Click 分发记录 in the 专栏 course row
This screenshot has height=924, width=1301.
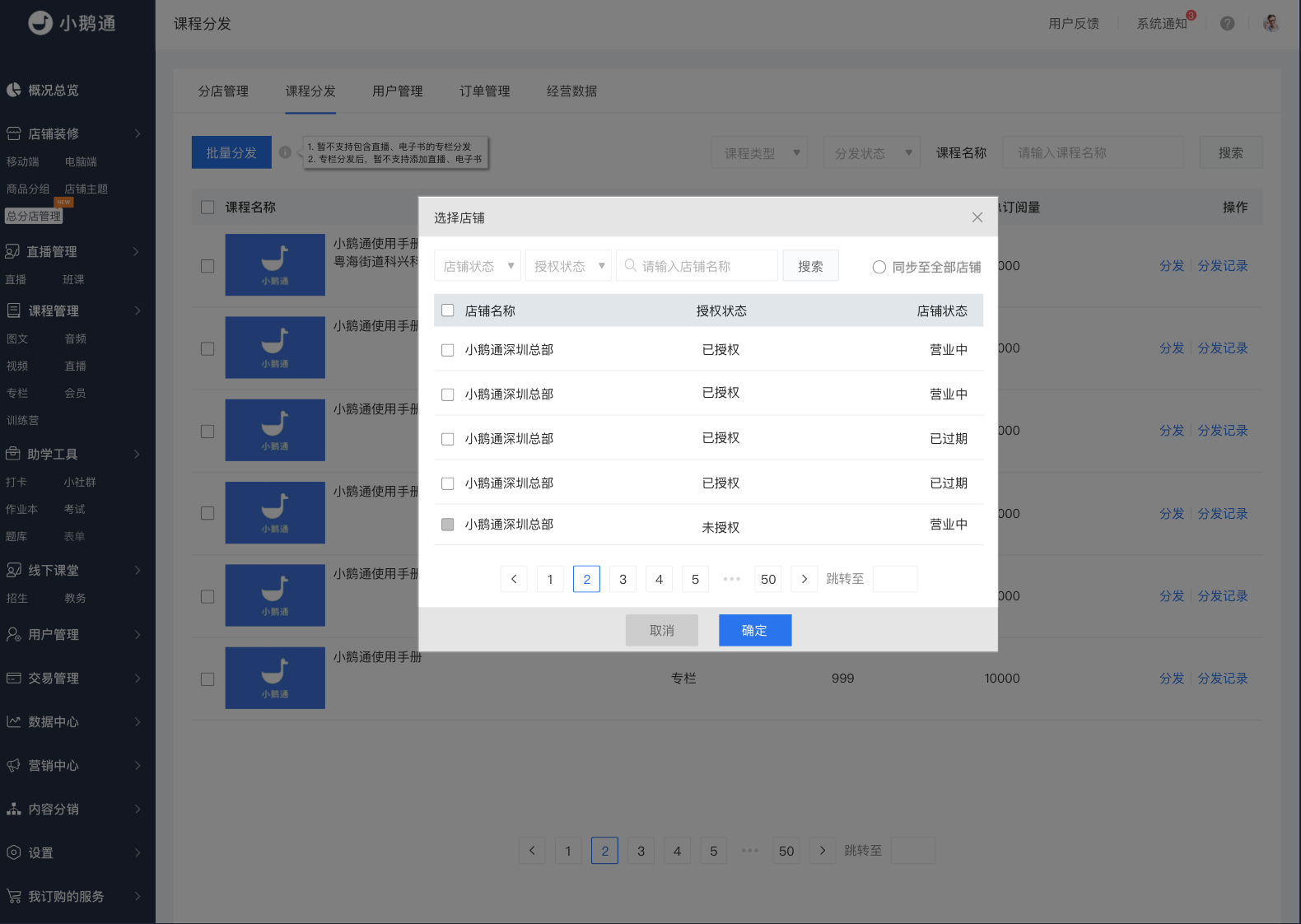pos(1223,679)
